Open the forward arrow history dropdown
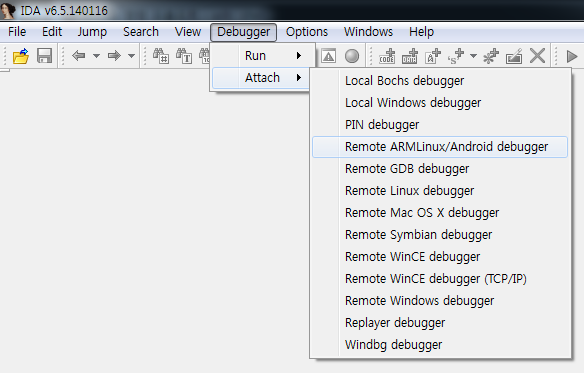The height and width of the screenshot is (373, 584). (131, 56)
